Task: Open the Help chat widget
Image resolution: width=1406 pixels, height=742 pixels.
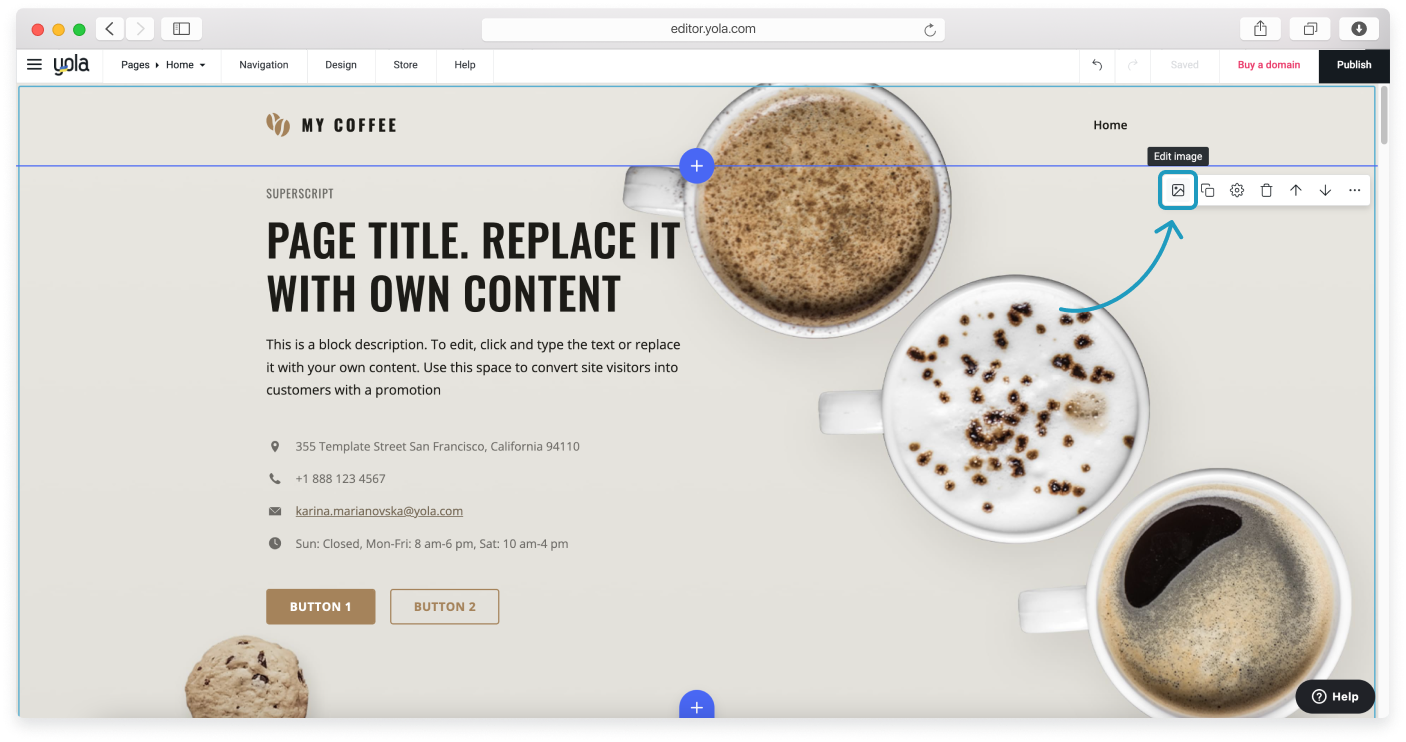Action: click(1335, 697)
